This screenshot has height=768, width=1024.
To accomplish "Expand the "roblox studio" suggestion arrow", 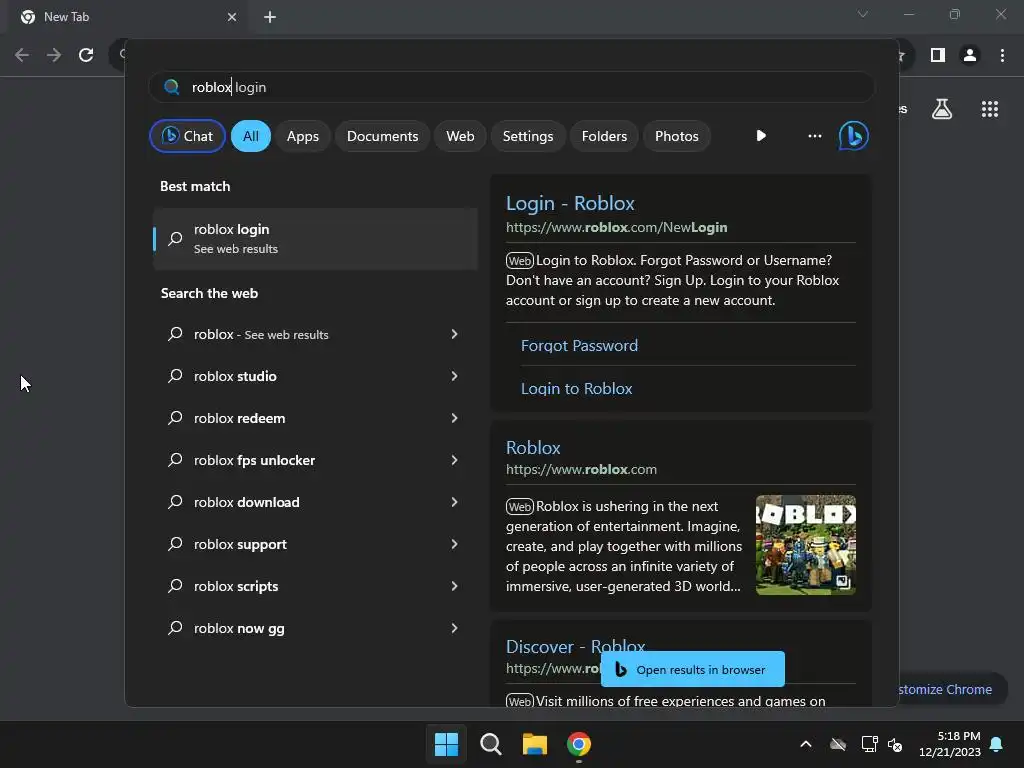I will (455, 376).
